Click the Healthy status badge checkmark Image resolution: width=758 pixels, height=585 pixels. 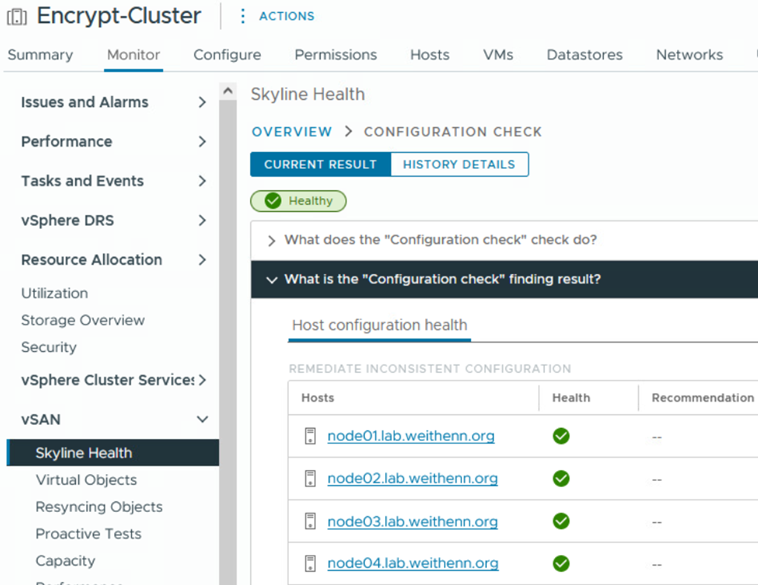click(273, 201)
